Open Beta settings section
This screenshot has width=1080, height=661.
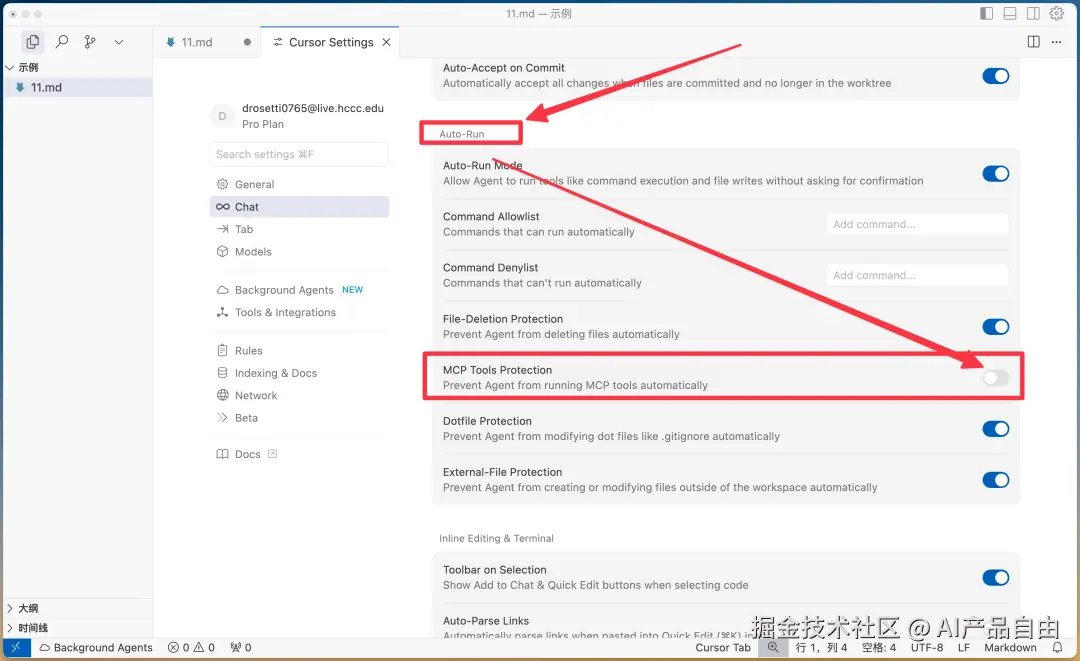point(299,418)
